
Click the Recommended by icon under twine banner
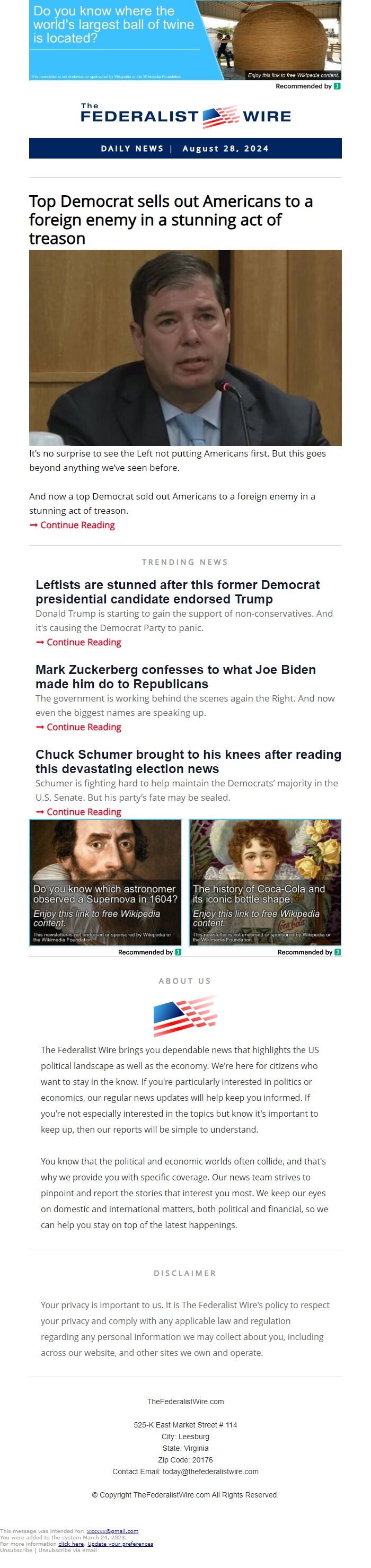point(337,86)
